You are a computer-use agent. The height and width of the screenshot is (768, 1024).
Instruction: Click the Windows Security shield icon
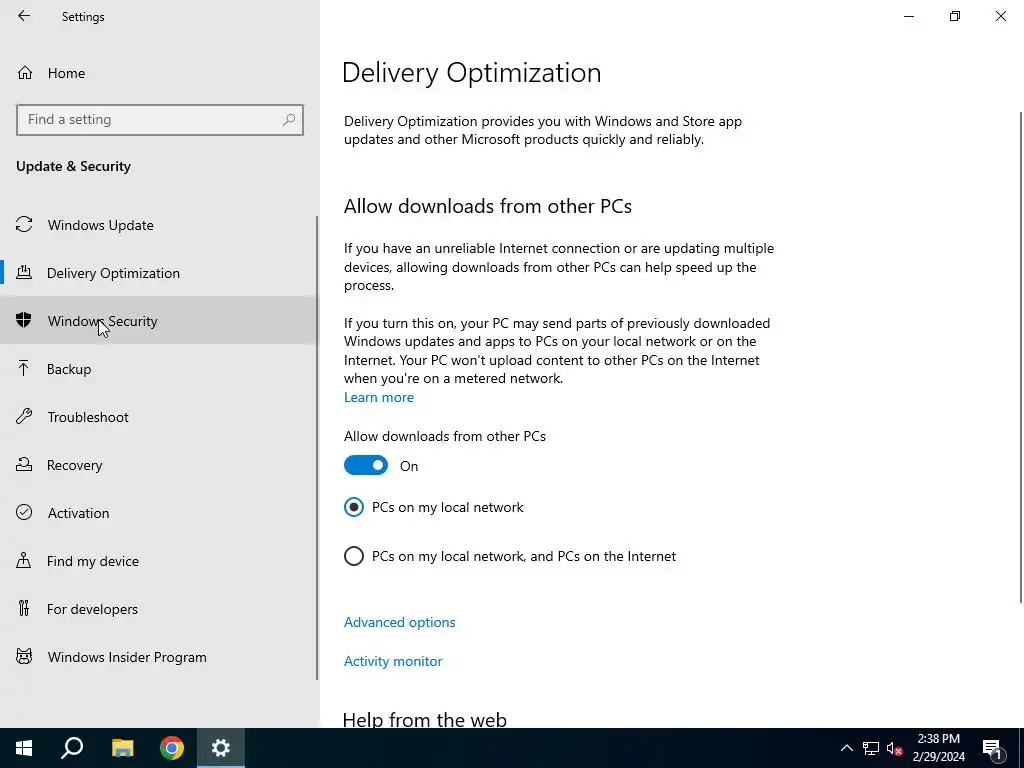(x=24, y=320)
